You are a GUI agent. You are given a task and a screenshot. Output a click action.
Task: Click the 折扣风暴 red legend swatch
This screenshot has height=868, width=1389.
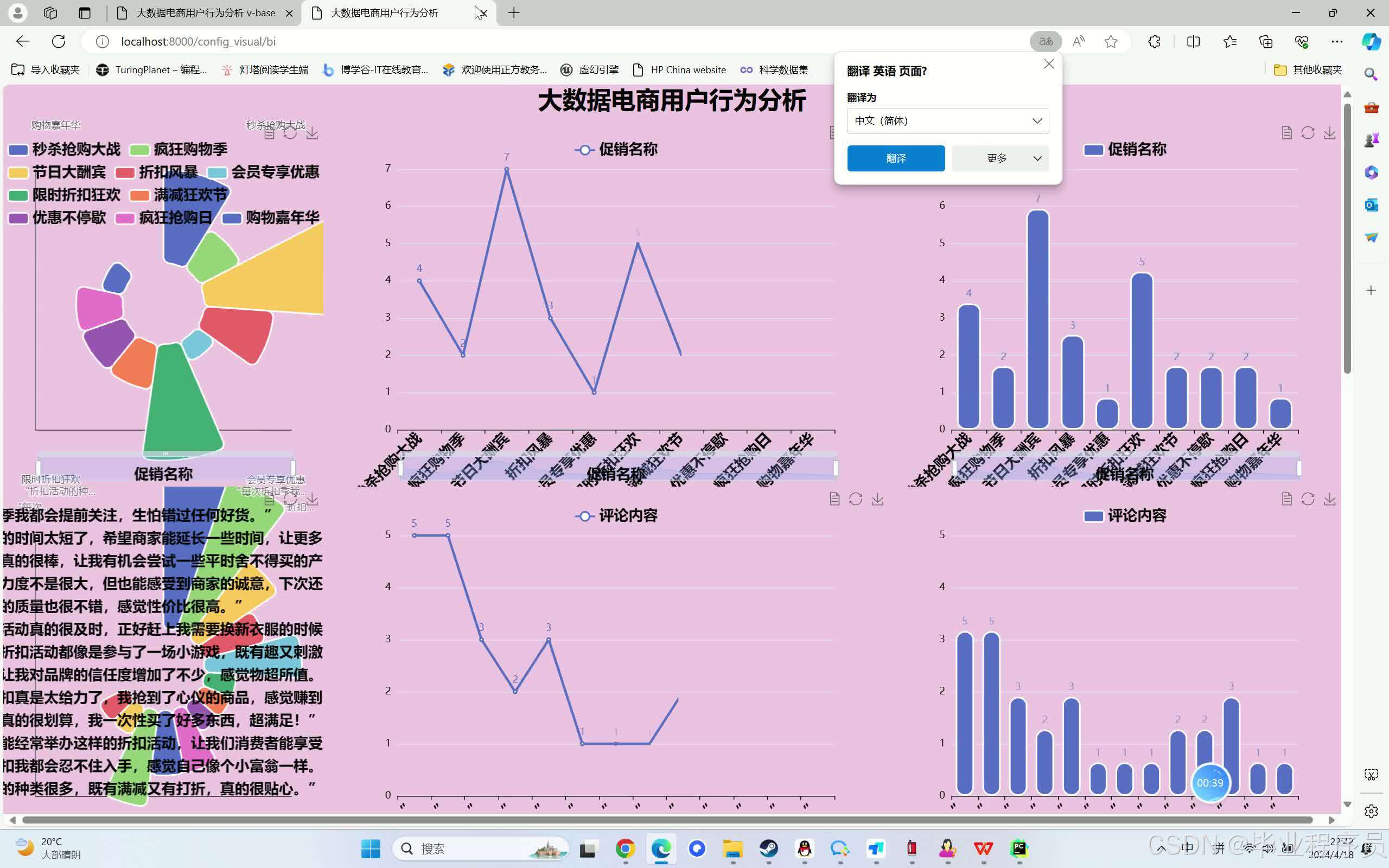point(125,173)
